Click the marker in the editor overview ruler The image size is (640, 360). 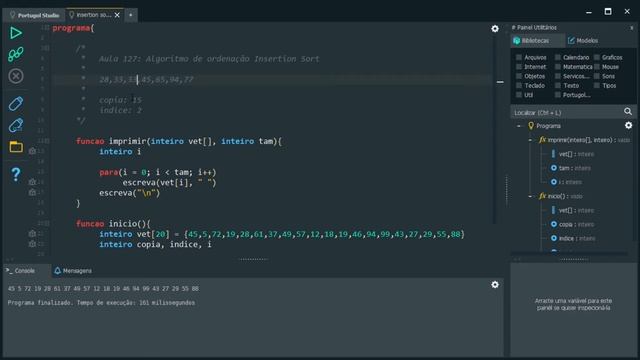(500, 82)
